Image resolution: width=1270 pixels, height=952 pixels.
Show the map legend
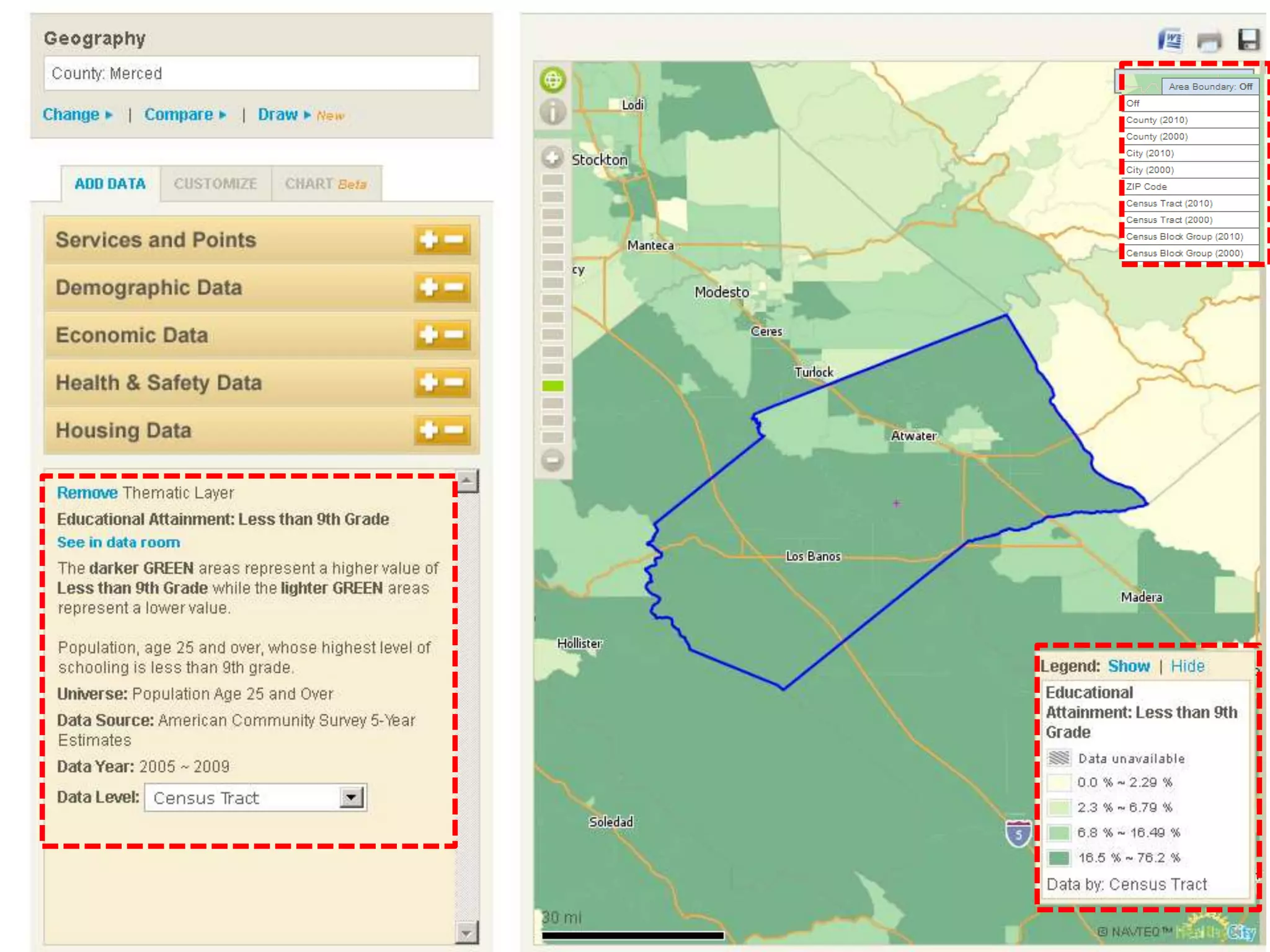click(1129, 666)
